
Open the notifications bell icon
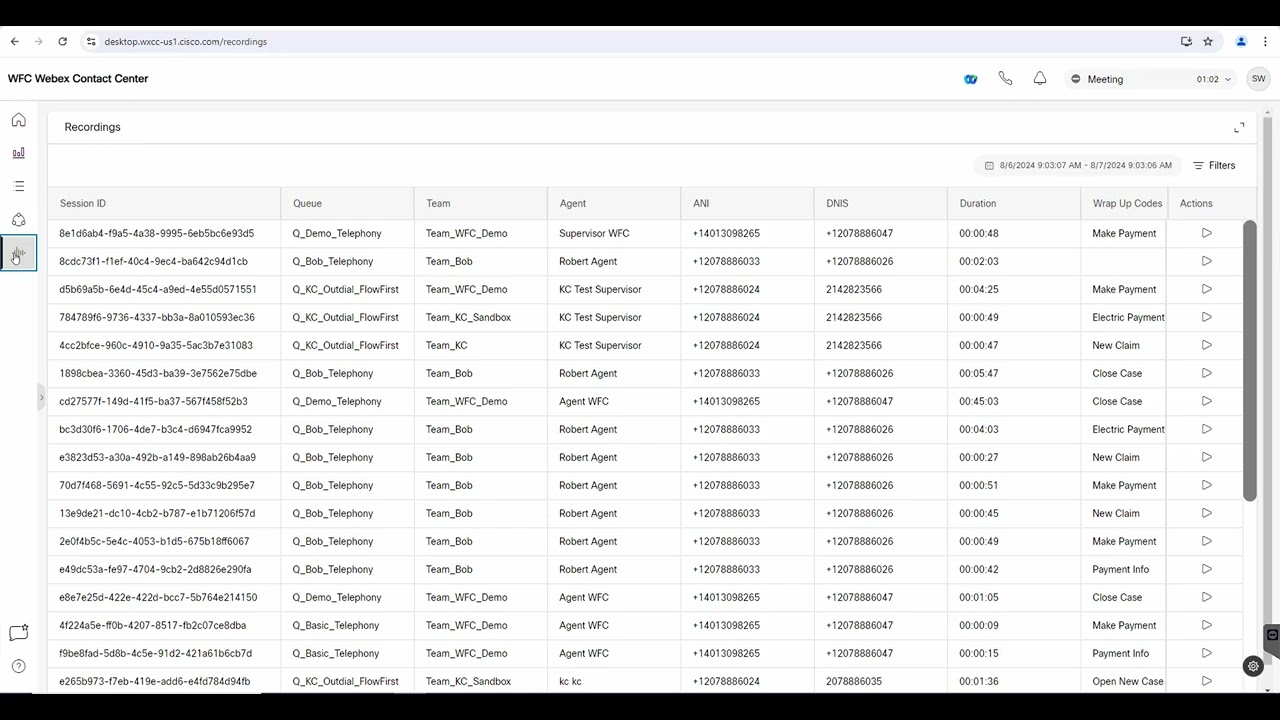click(x=1040, y=79)
